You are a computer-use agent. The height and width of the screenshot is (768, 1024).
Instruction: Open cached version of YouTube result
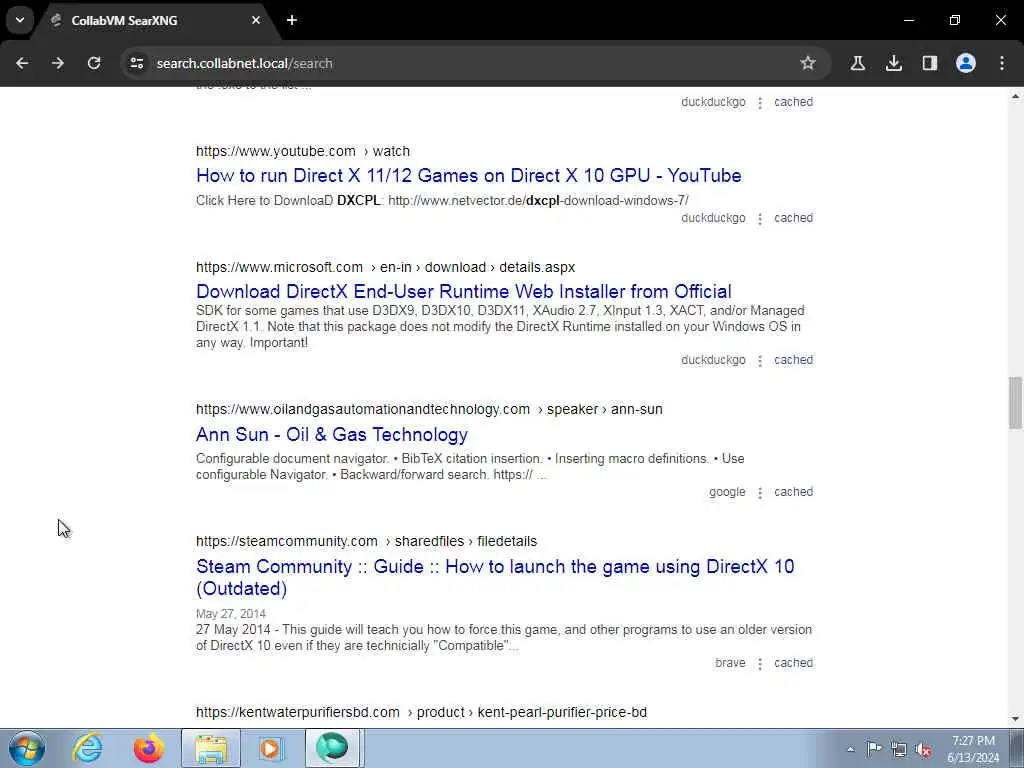coord(793,218)
